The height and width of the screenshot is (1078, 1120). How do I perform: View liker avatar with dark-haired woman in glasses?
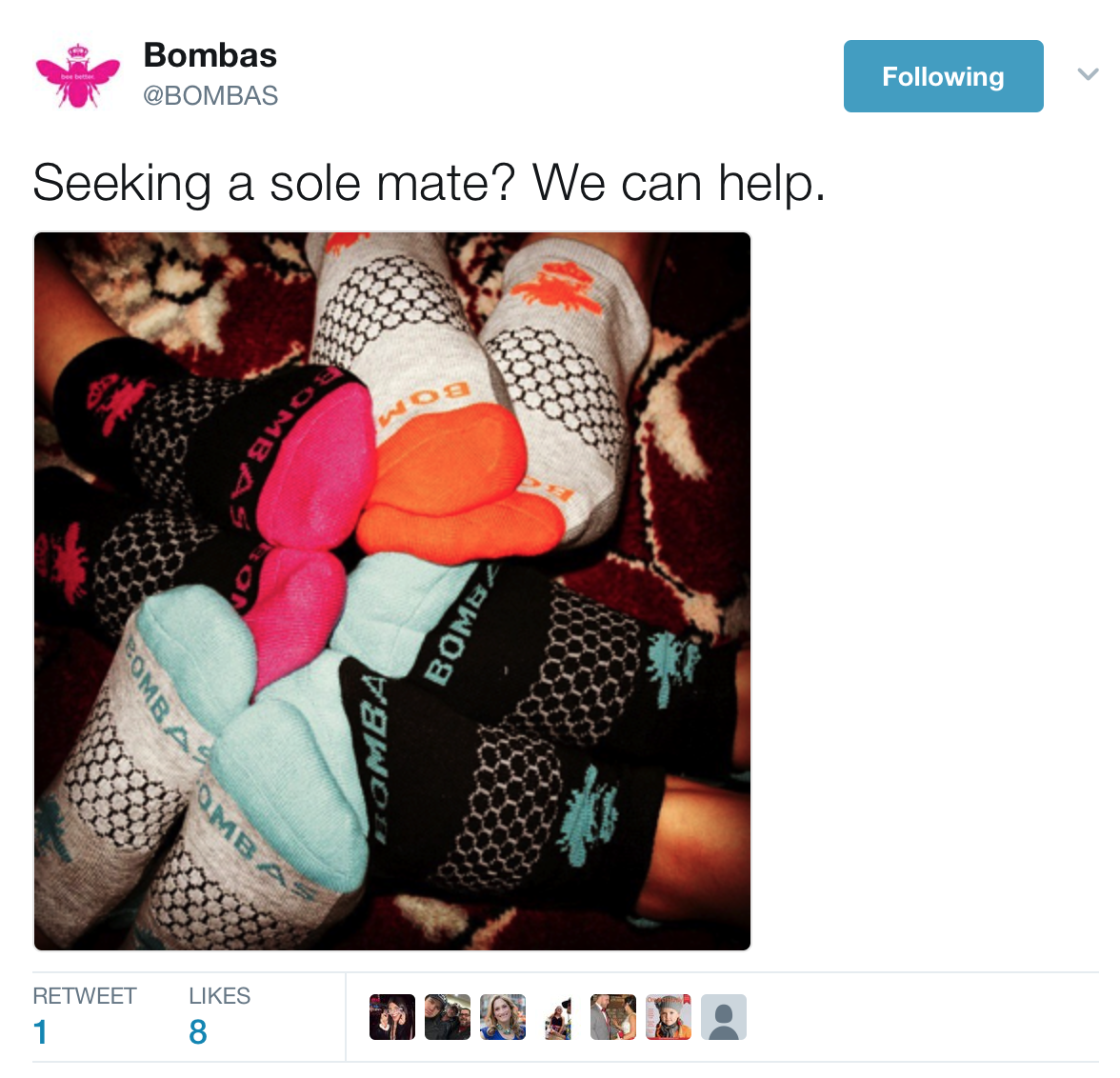click(x=392, y=1016)
